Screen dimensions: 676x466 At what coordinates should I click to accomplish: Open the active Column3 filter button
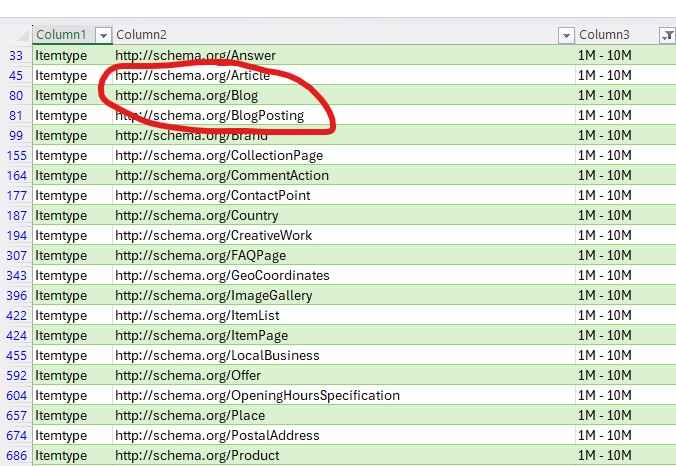click(x=667, y=35)
